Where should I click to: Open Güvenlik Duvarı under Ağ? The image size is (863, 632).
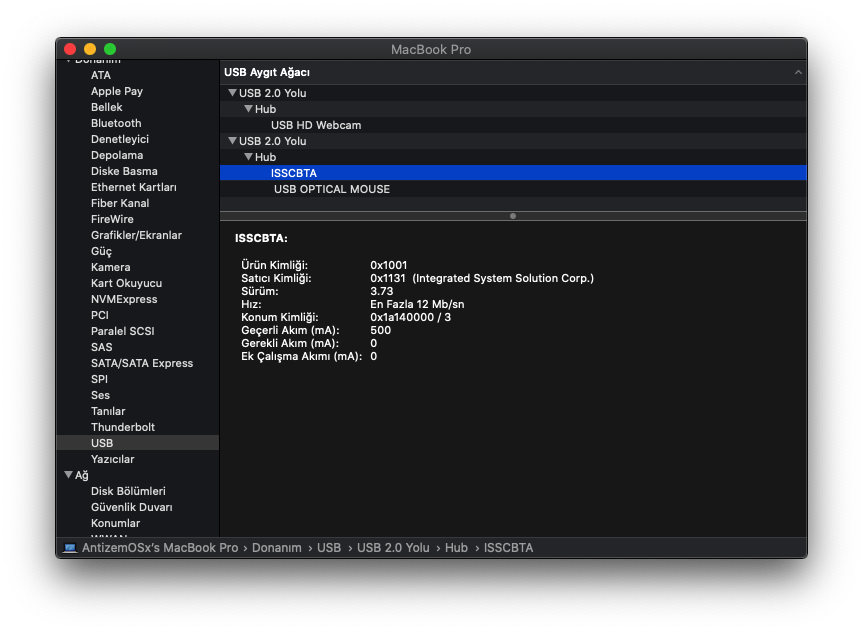131,507
